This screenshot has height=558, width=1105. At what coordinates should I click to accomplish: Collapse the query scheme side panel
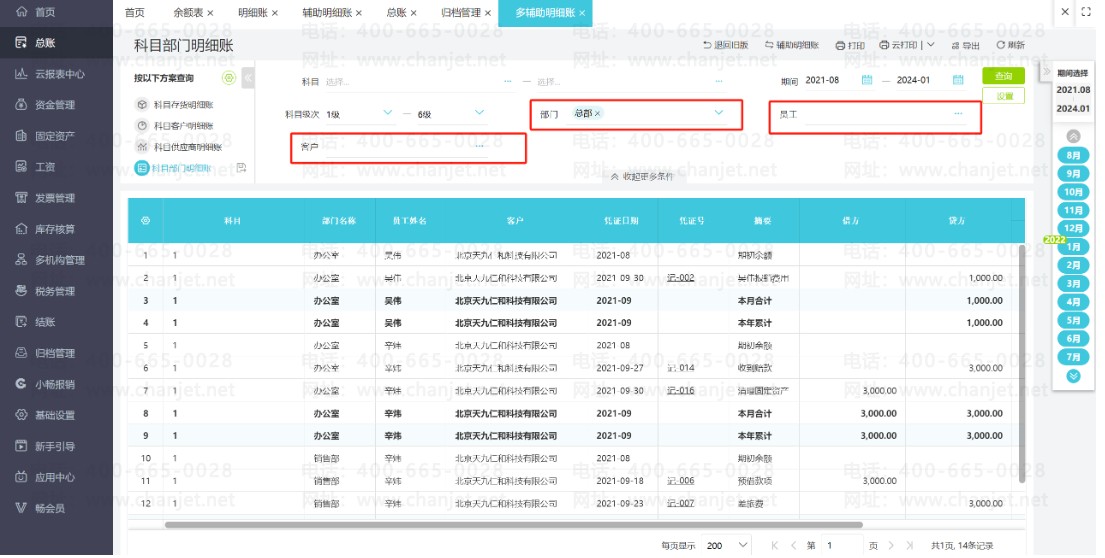coord(248,78)
